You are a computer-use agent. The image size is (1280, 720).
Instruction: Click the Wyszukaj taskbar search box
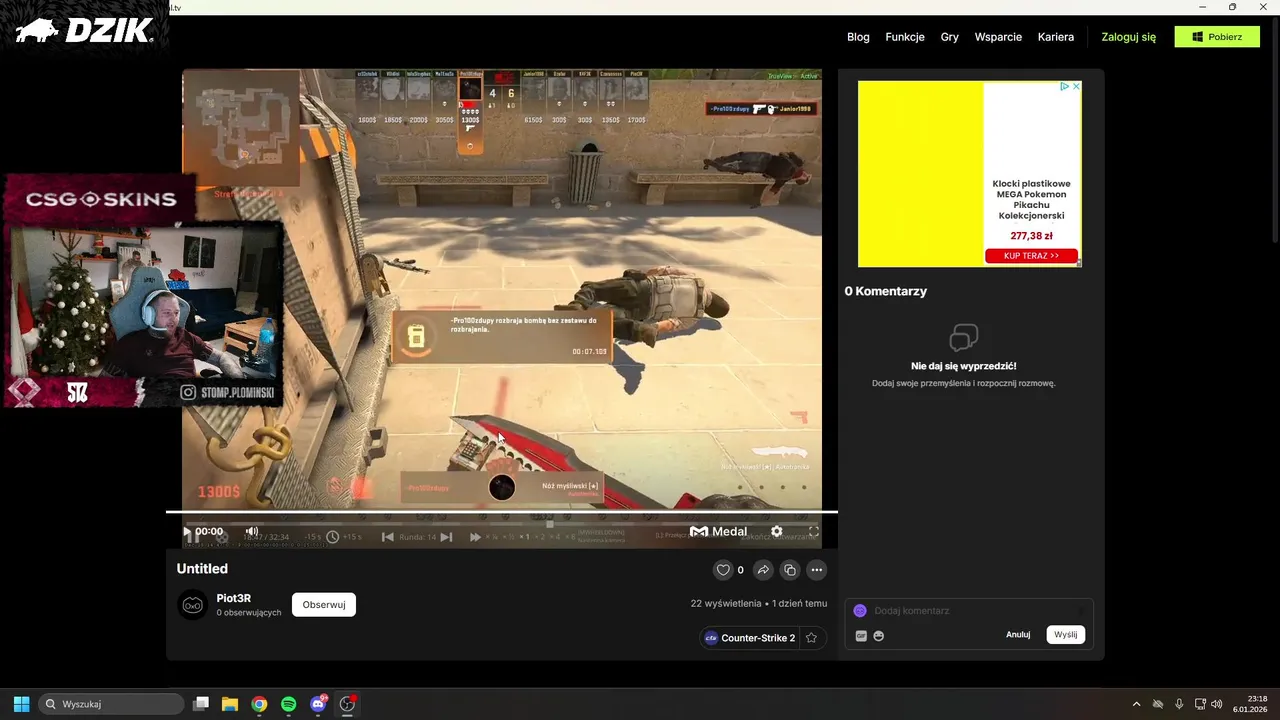pyautogui.click(x=111, y=704)
